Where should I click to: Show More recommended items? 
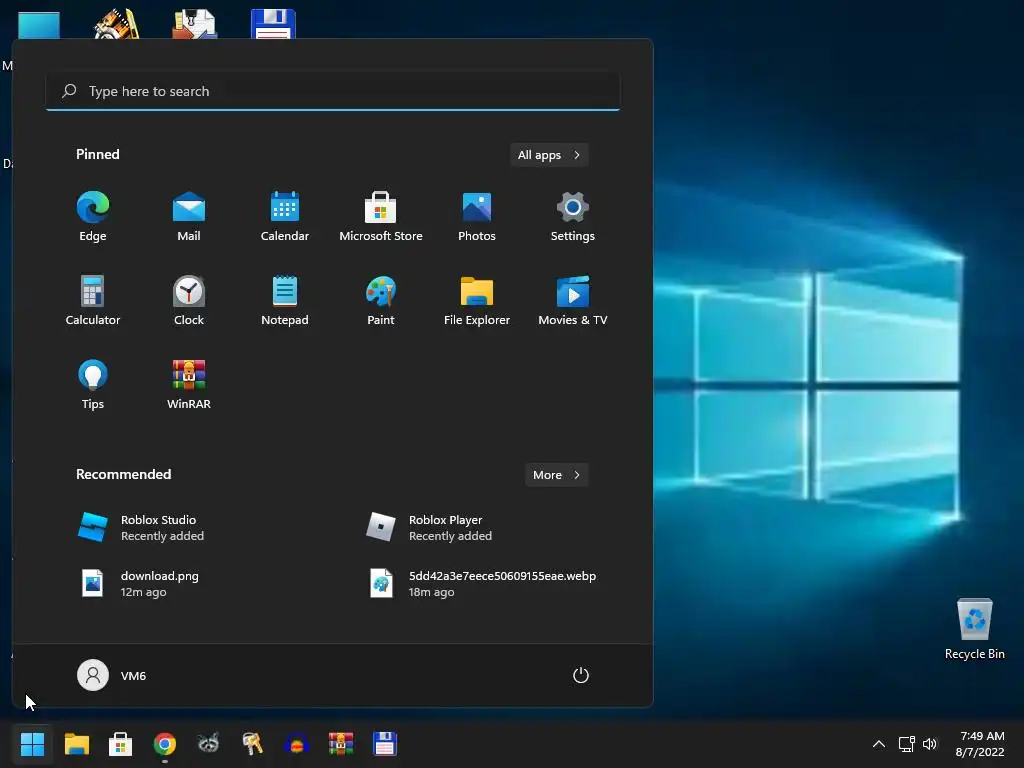pos(556,475)
